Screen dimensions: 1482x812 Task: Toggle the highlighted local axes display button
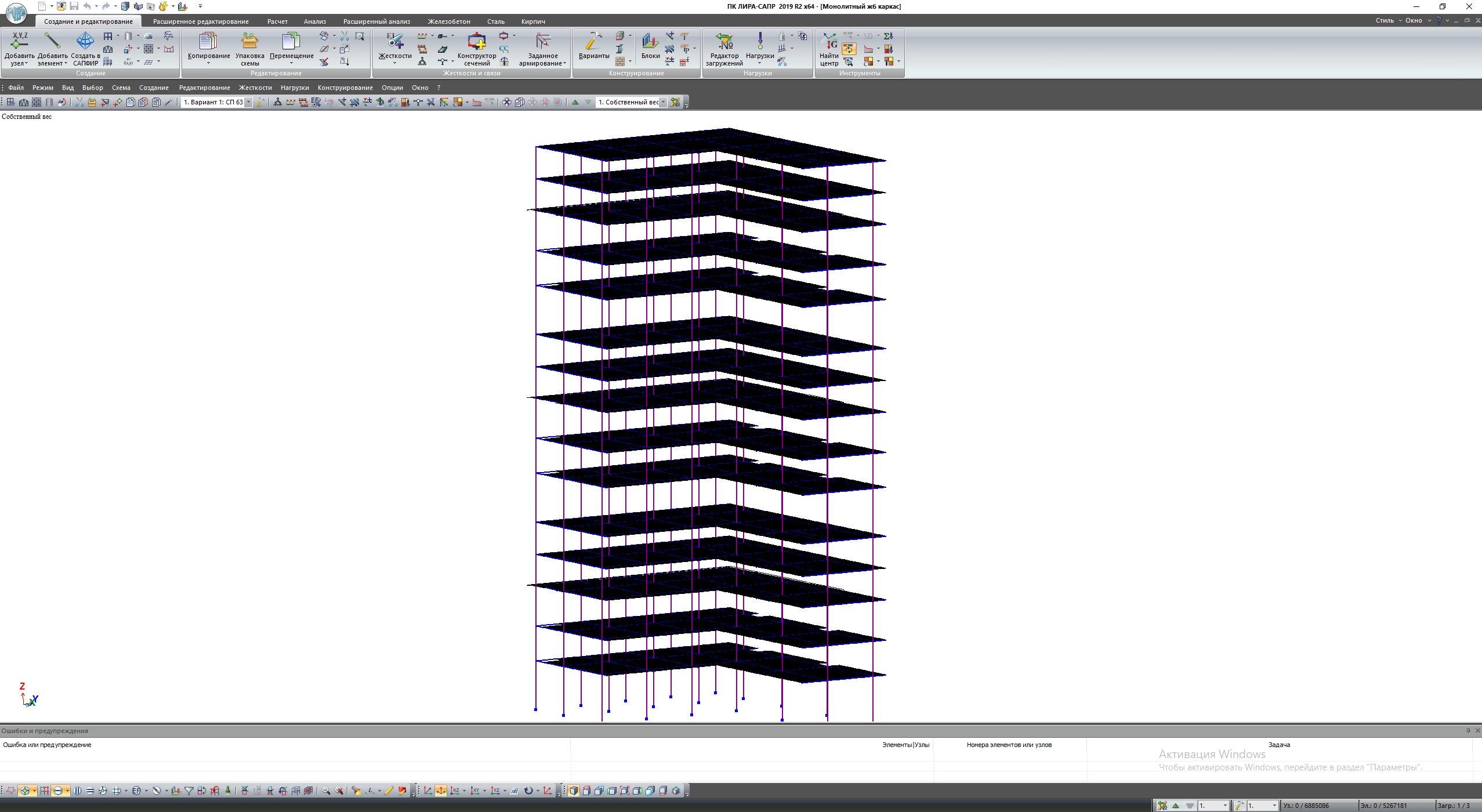coord(441,791)
